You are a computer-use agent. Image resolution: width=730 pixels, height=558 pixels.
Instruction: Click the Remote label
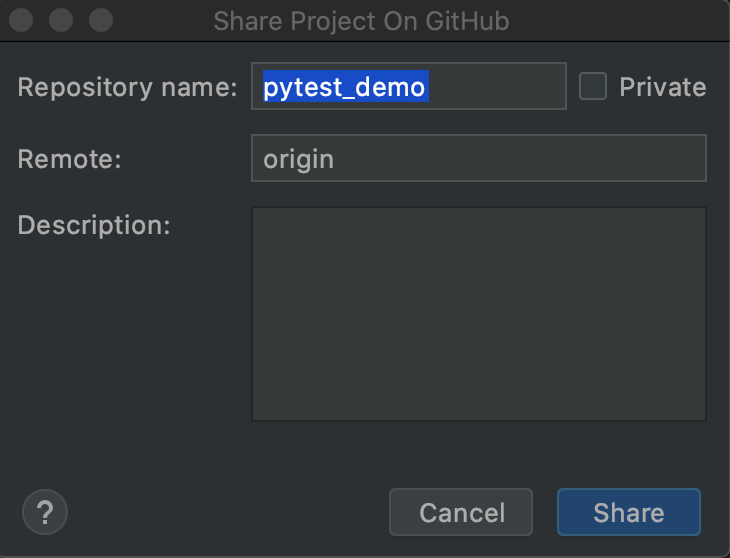tap(69, 159)
